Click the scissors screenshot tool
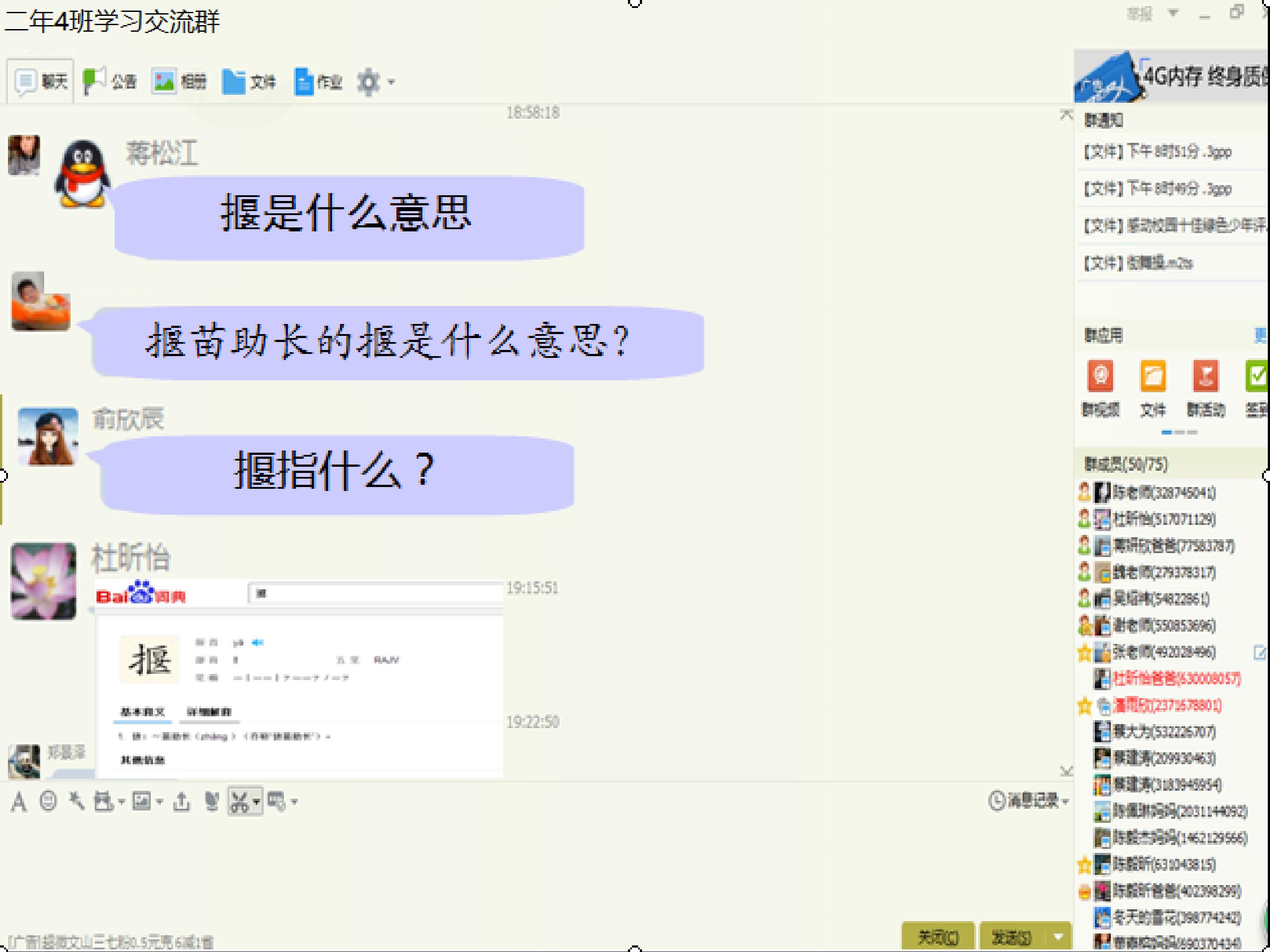1270x952 pixels. click(x=239, y=802)
